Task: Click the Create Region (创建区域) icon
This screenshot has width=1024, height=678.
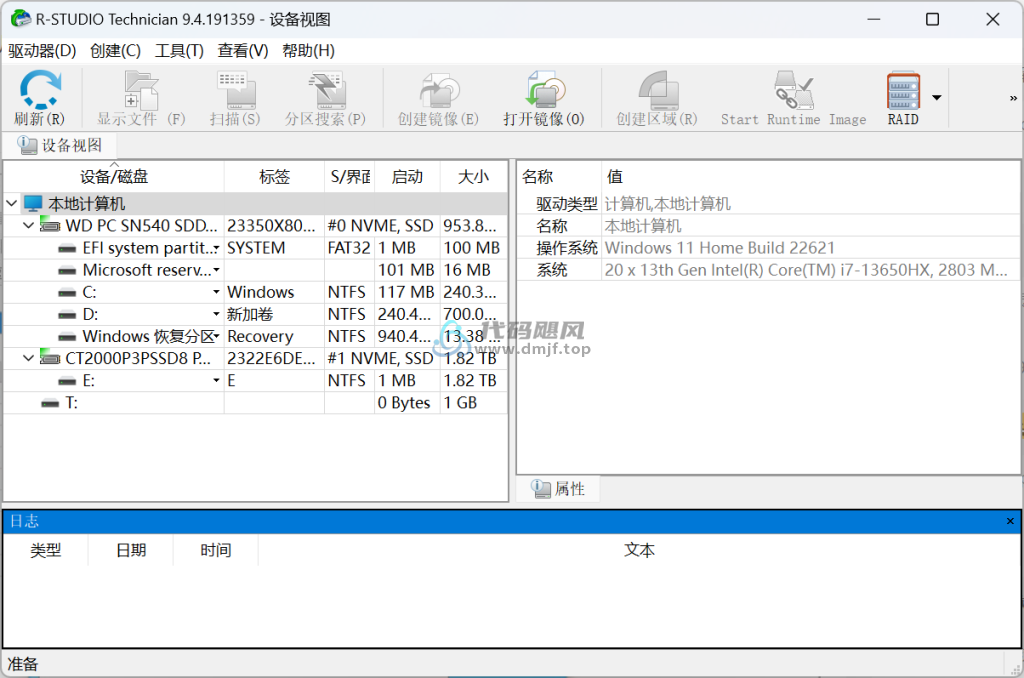Action: [658, 90]
